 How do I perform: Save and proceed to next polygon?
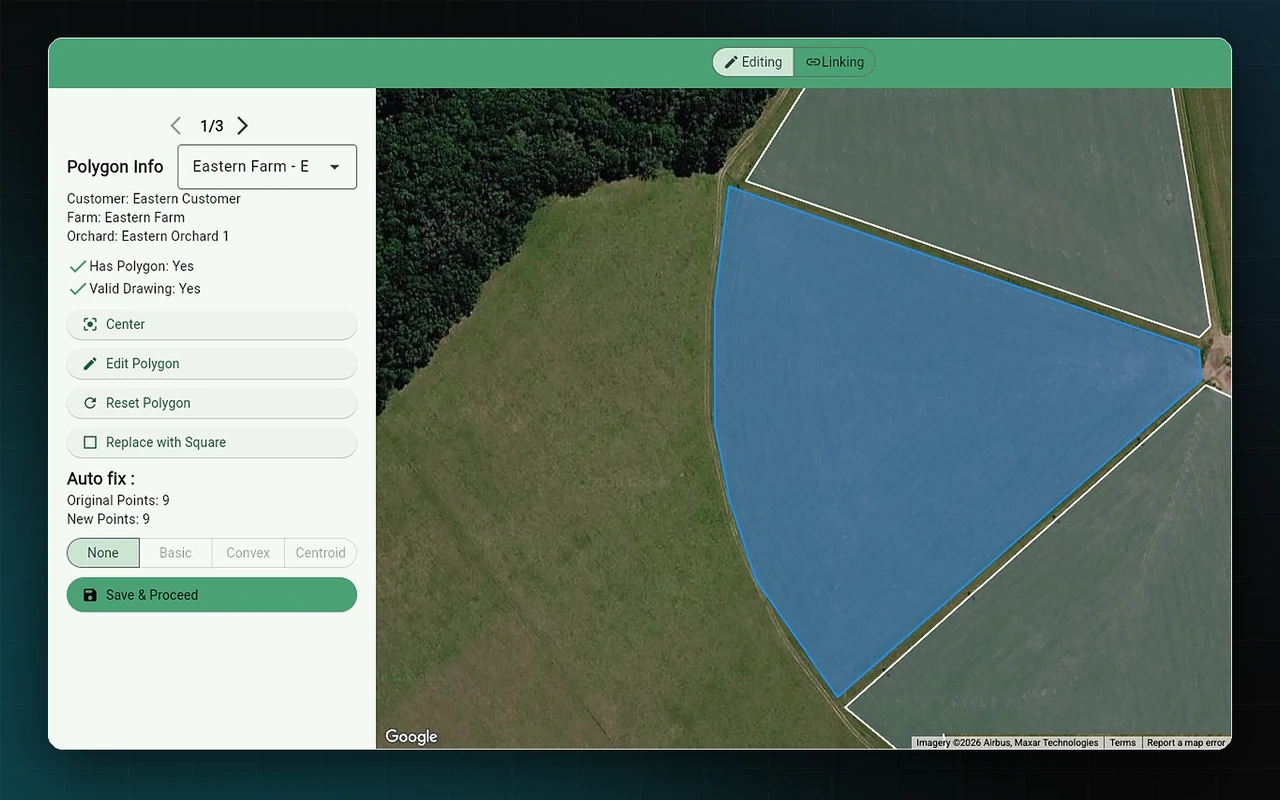tap(212, 595)
